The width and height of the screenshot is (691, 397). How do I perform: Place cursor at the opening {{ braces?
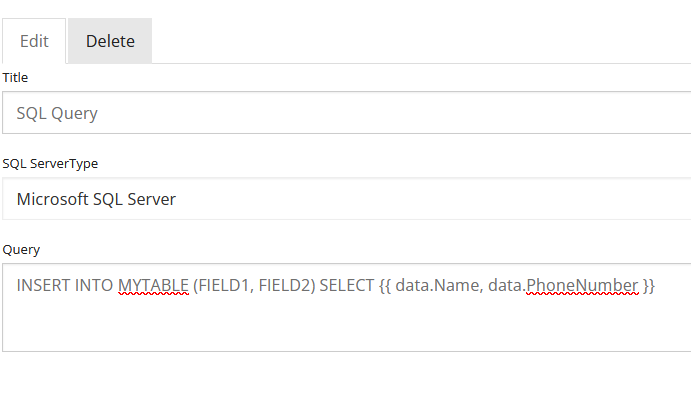pyautogui.click(x=385, y=286)
